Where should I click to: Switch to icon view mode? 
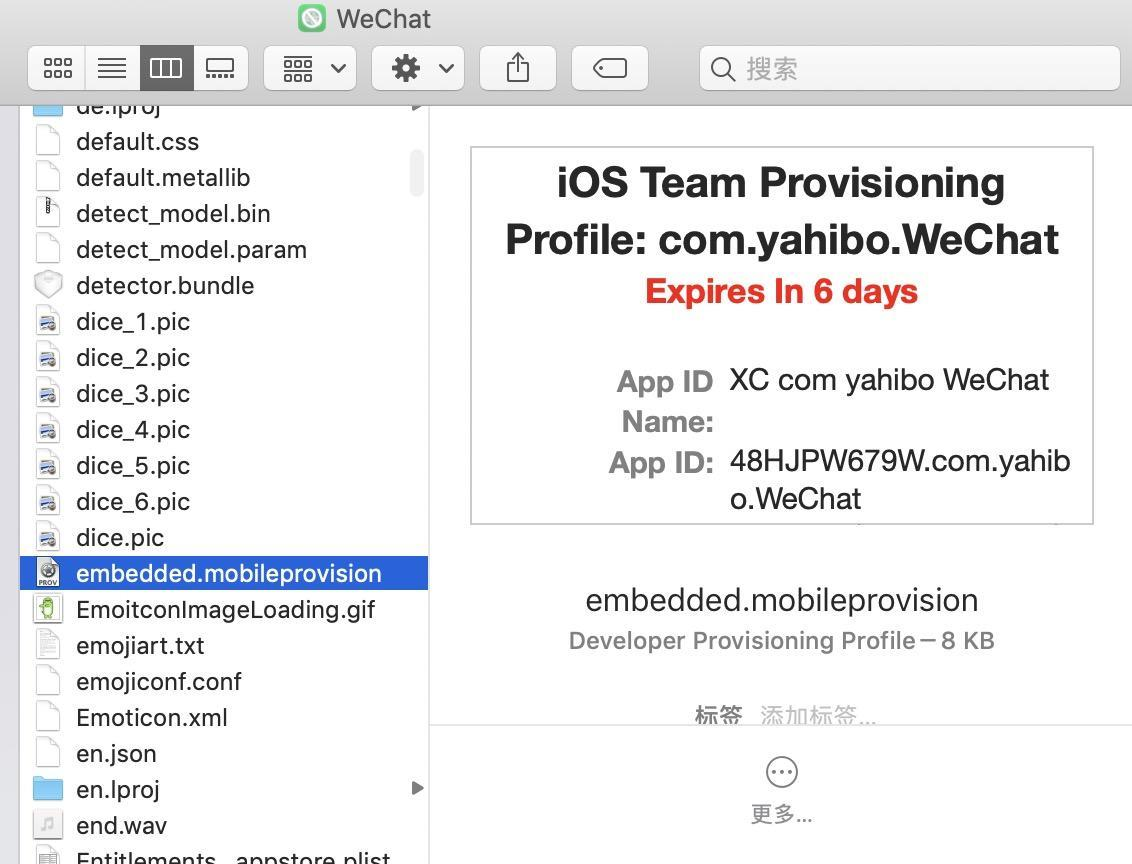pyautogui.click(x=57, y=68)
